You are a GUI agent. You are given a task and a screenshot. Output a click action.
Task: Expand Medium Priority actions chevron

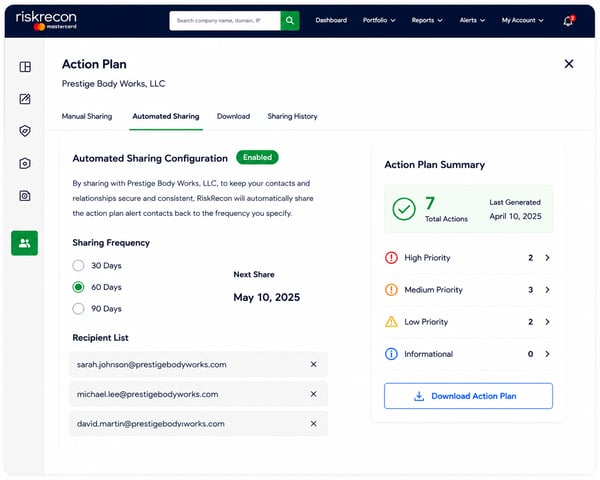click(x=548, y=290)
